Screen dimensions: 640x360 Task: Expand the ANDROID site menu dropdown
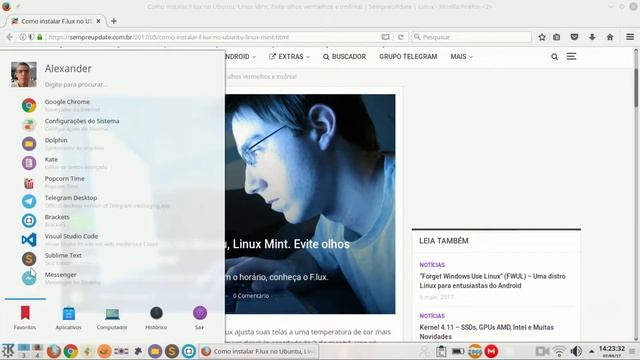click(x=241, y=57)
